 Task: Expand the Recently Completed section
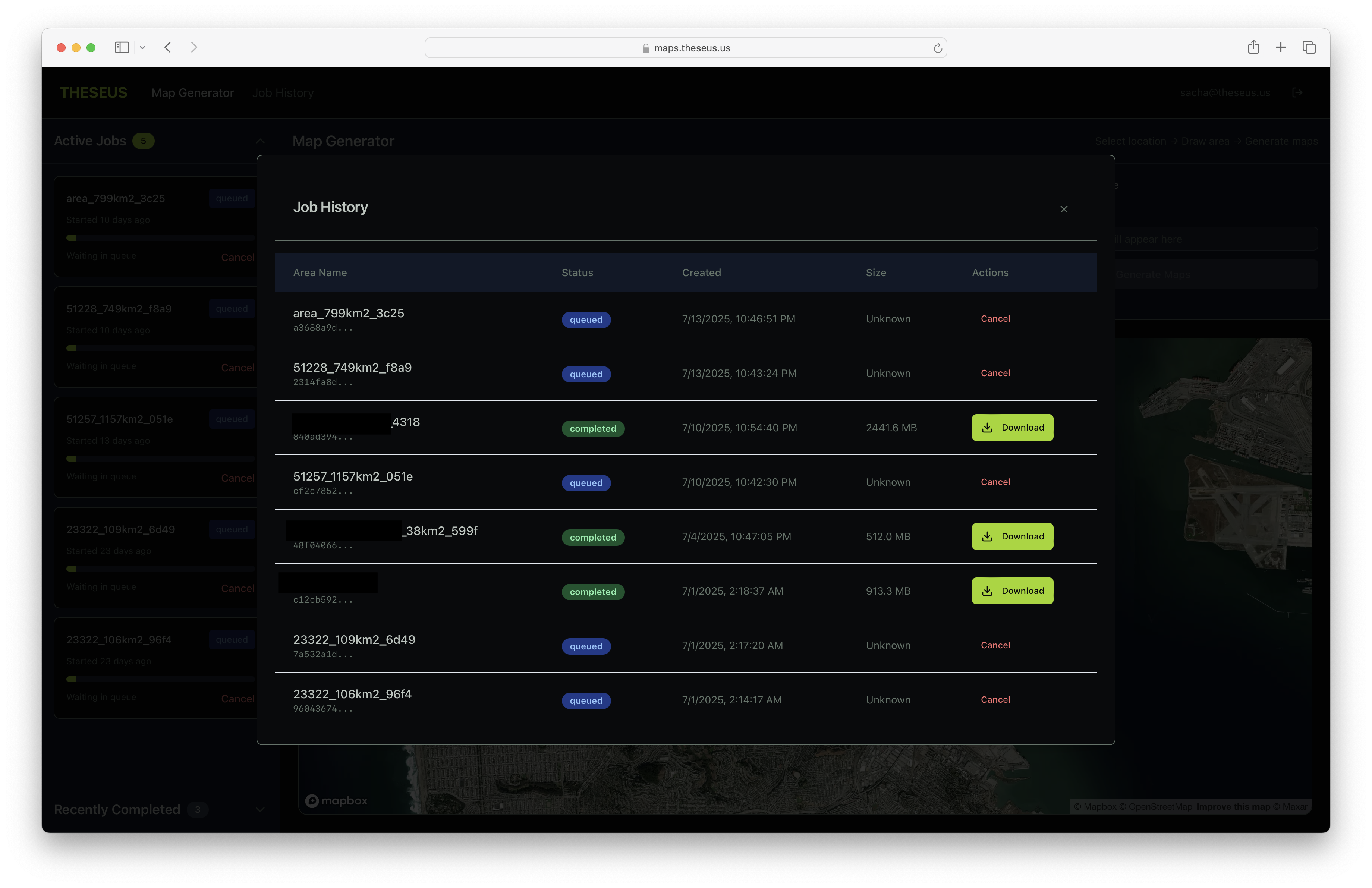coord(261,810)
